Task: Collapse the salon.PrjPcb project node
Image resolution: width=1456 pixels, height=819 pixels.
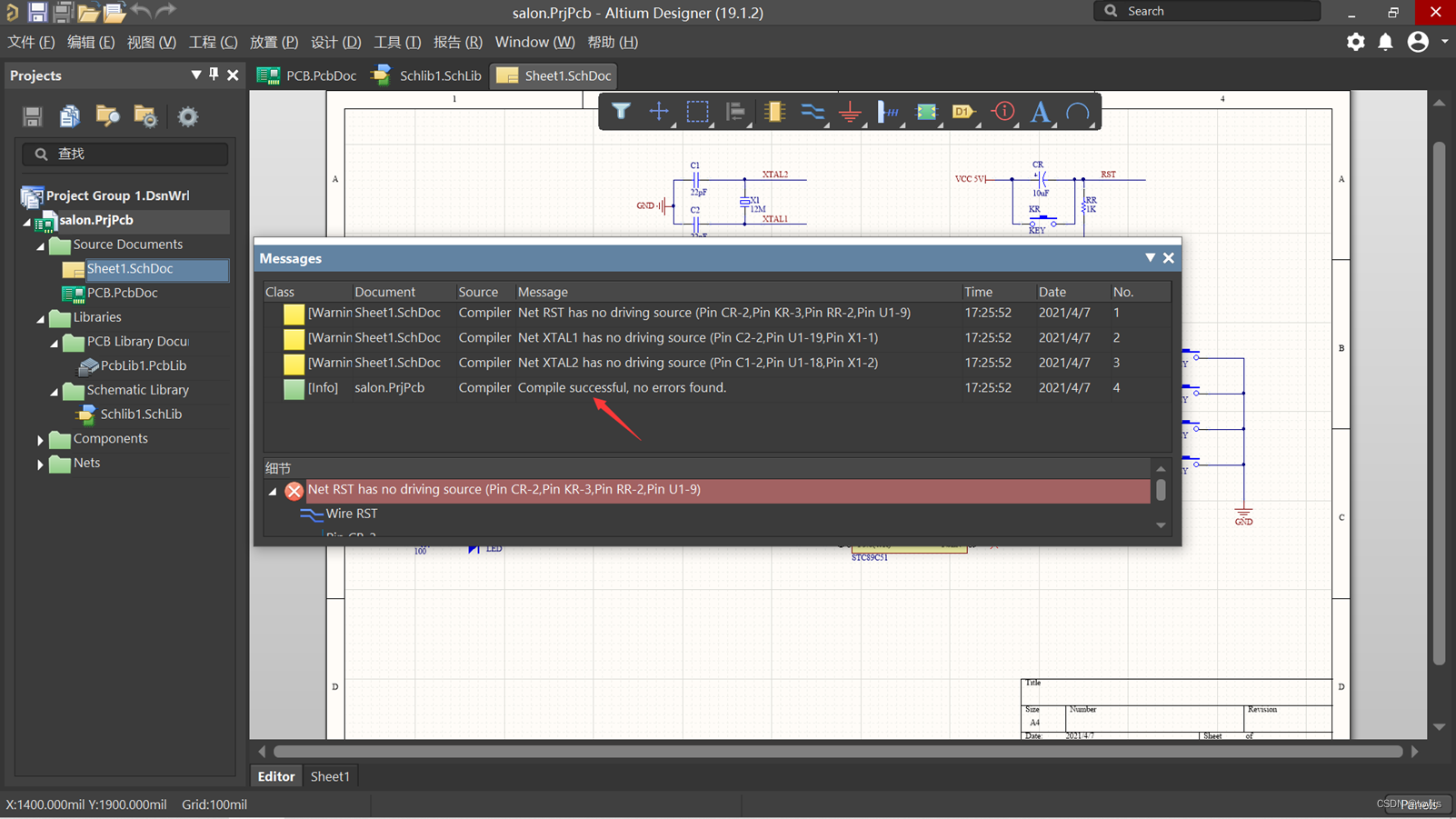Action: click(x=27, y=221)
